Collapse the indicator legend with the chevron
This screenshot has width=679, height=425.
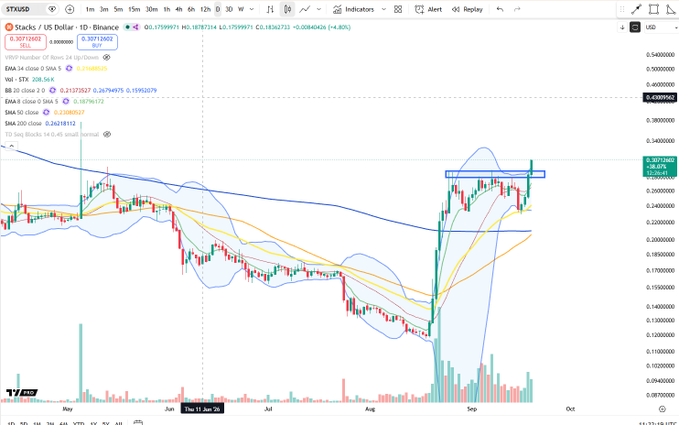[x=12, y=146]
